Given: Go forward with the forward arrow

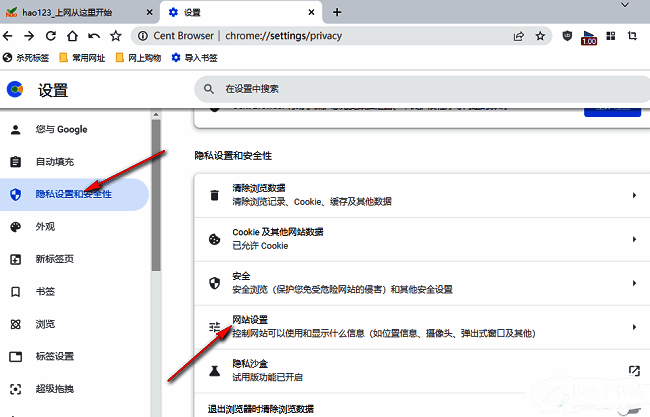Looking at the screenshot, I should tap(29, 36).
